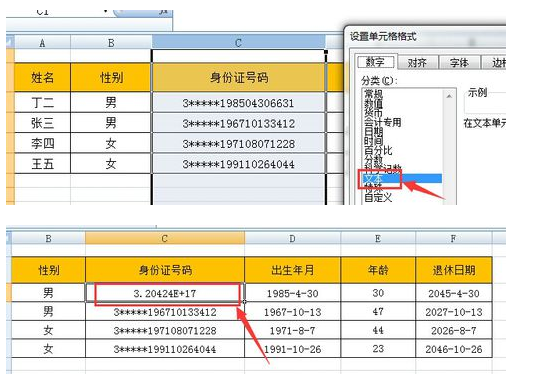534x374 pixels.
Task: Click the 男 cell in 张三's row
Action: [111, 123]
